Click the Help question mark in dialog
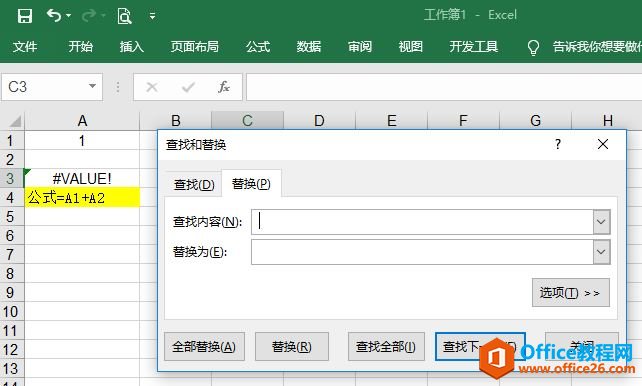The width and height of the screenshot is (642, 386). pos(558,144)
